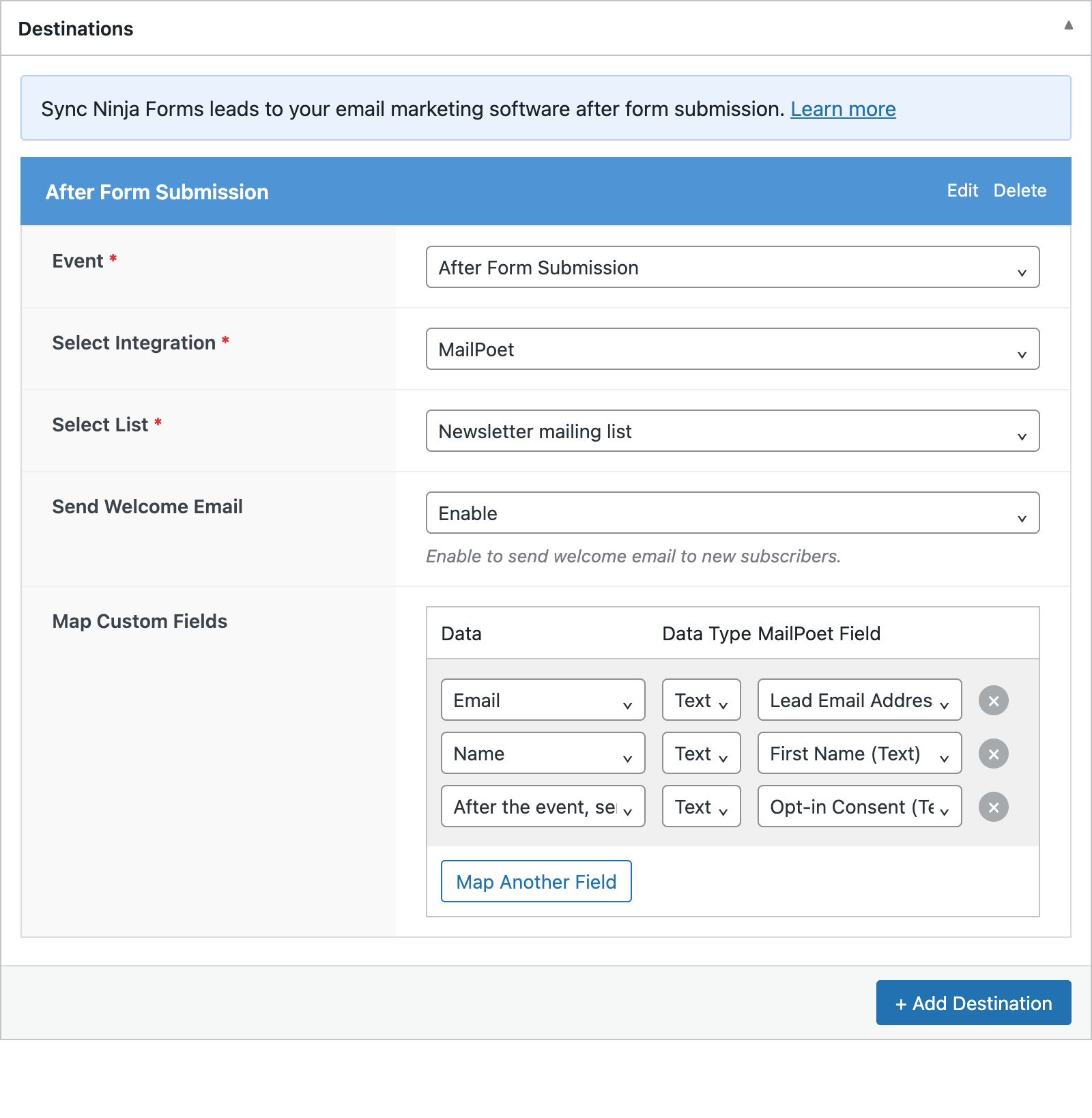The width and height of the screenshot is (1092, 1118).
Task: Click the 'Map Custom Fields' label
Action: point(140,621)
